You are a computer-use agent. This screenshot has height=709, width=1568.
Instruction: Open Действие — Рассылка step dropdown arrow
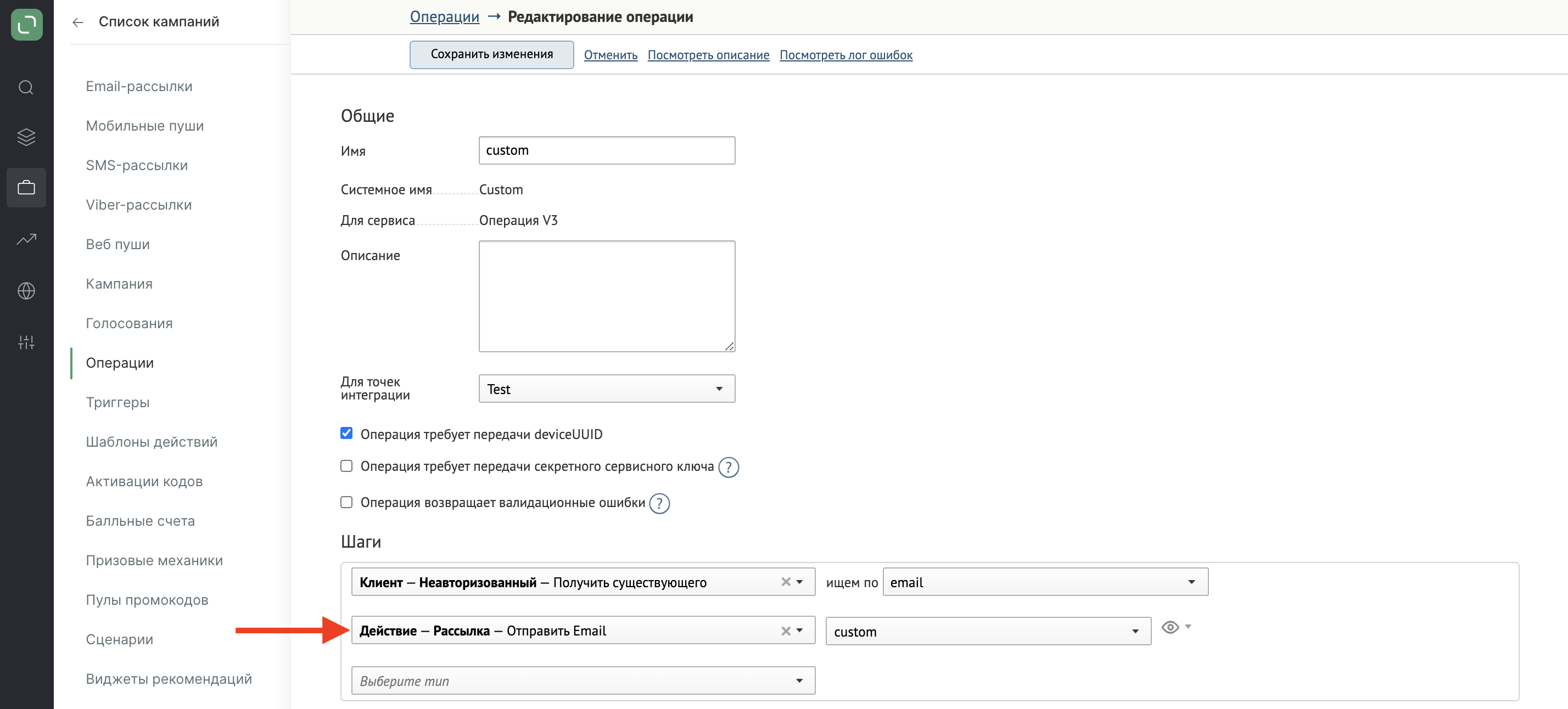click(800, 631)
